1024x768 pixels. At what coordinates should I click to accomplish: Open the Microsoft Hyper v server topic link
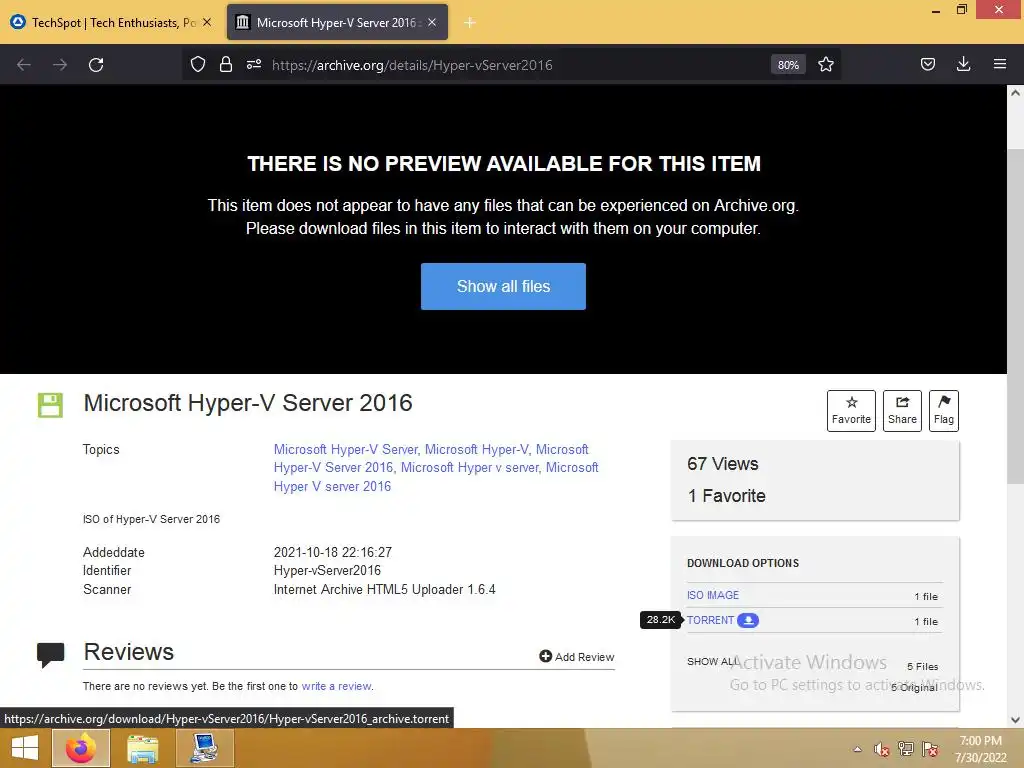click(x=470, y=468)
